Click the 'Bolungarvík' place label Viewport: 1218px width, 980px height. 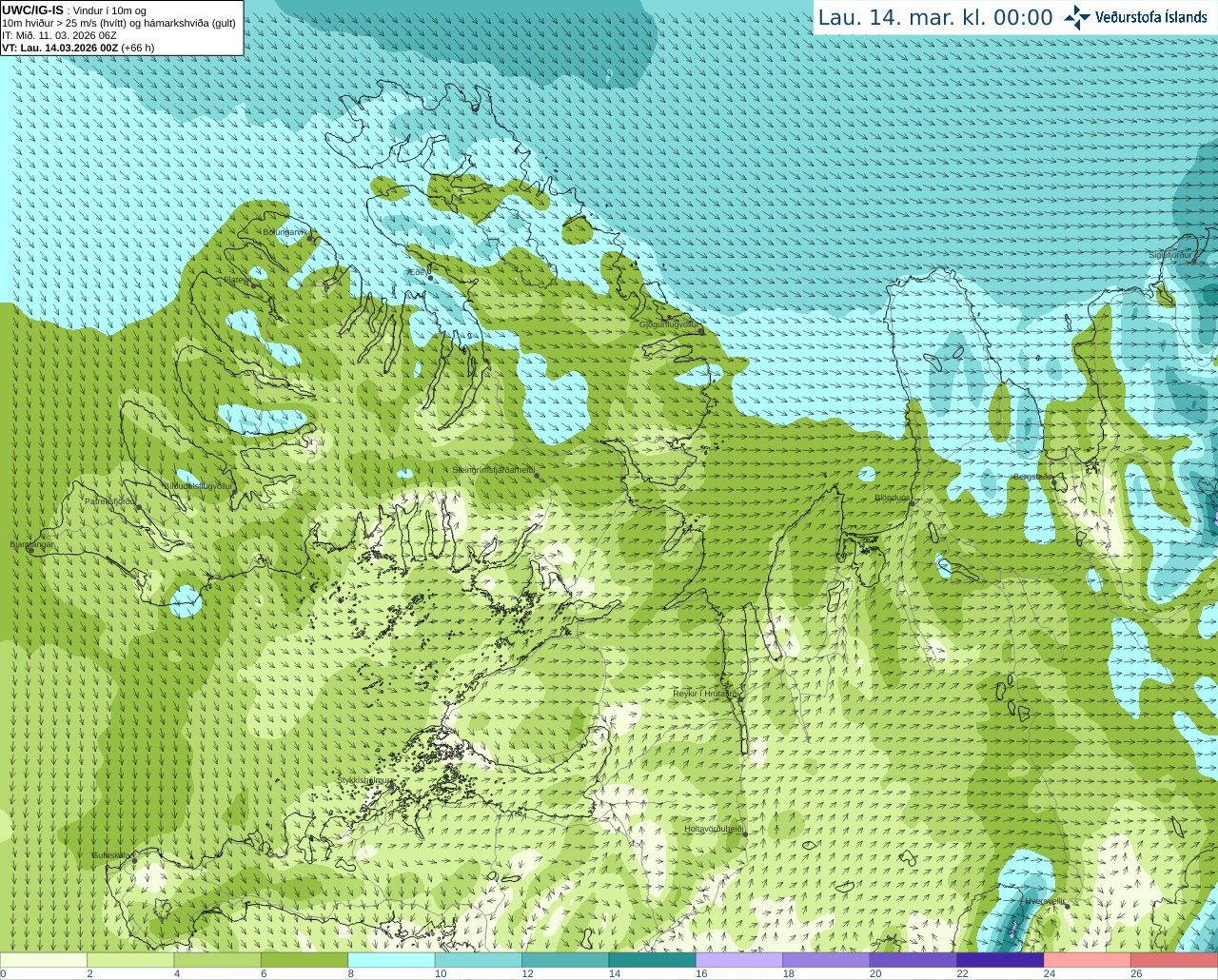(285, 232)
